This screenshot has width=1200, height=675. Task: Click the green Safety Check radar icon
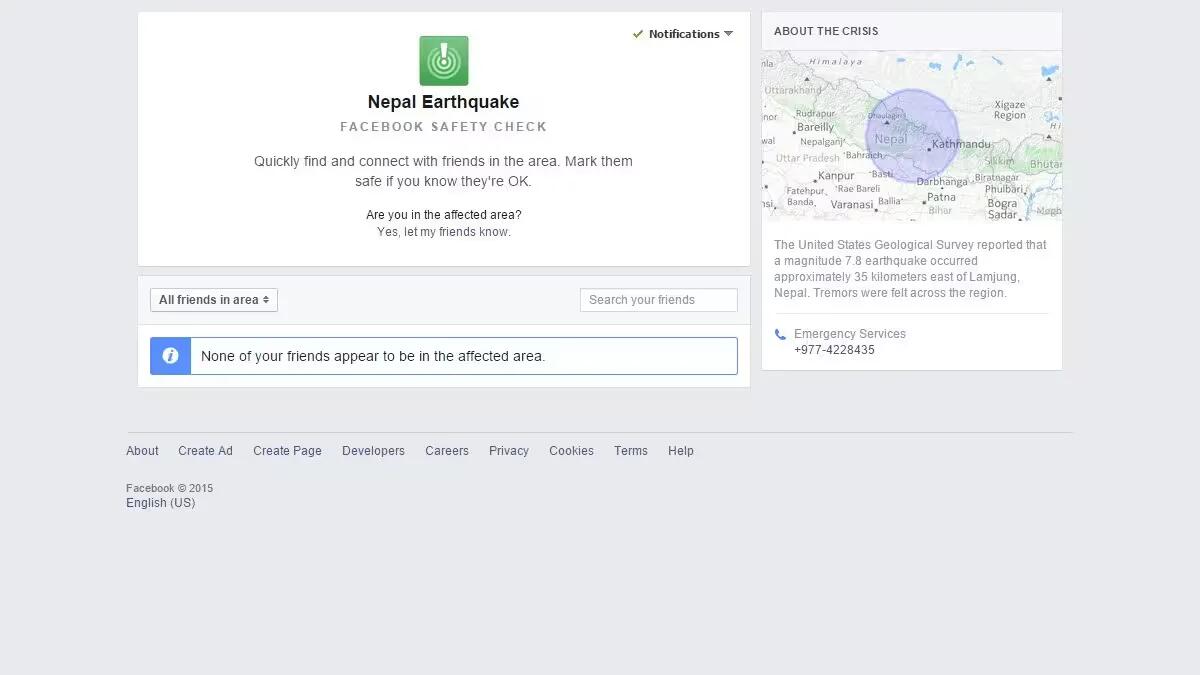pyautogui.click(x=443, y=61)
